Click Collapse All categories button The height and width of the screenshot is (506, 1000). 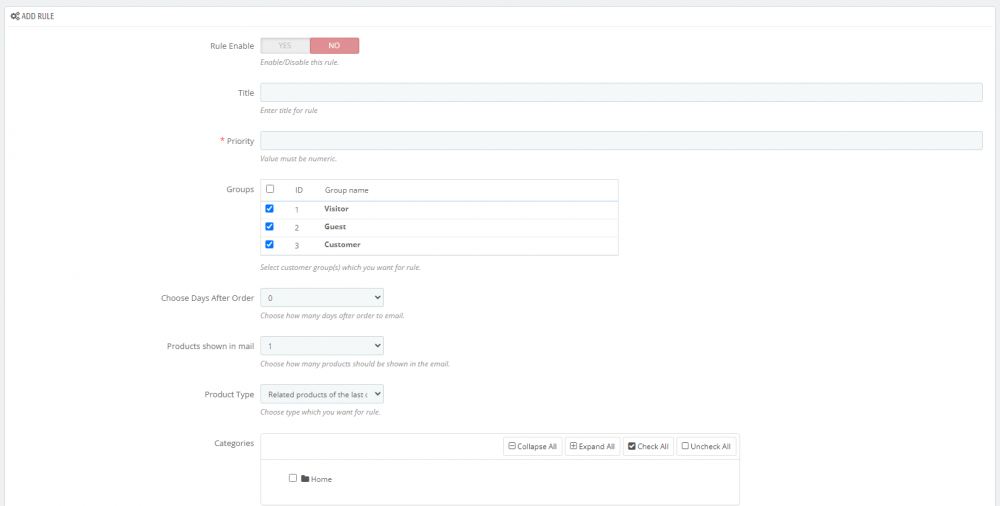click(533, 446)
